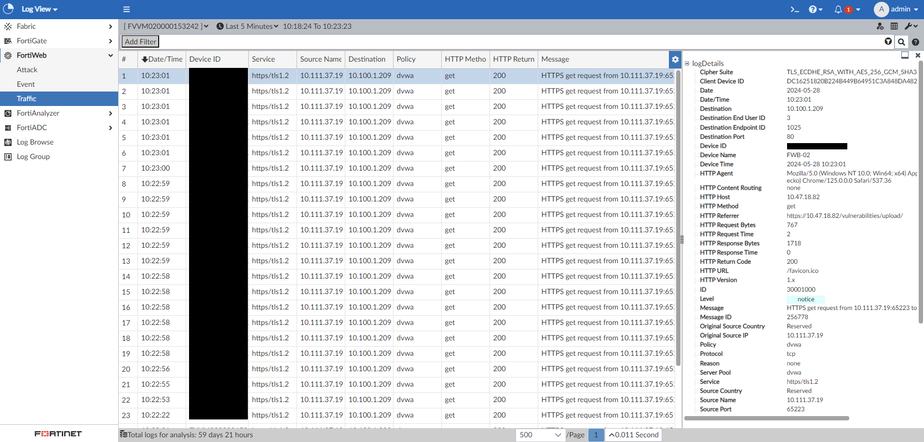The width and height of the screenshot is (924, 442).
Task: Sort by the HTTP Return column header
Action: tap(513, 60)
